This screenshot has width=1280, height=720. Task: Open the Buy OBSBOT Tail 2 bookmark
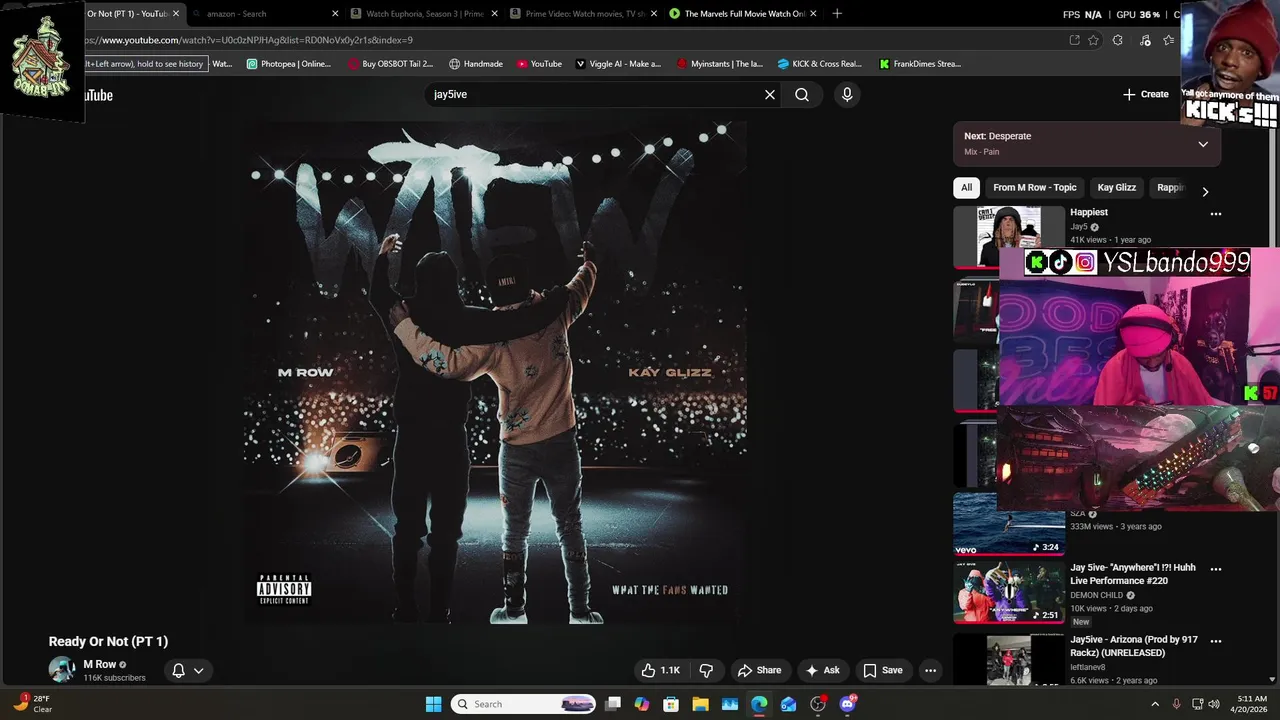pos(390,64)
